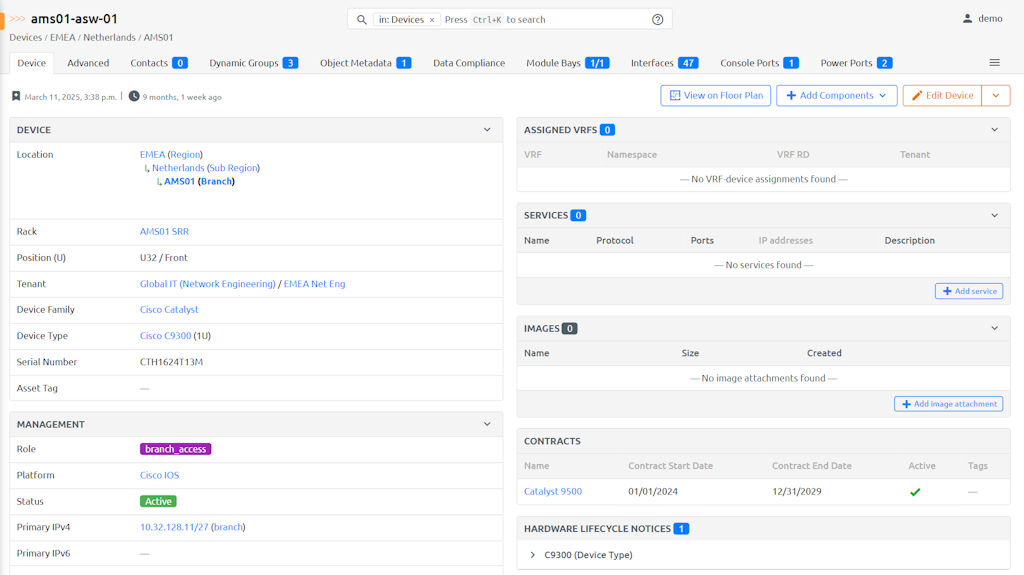Click Add image attachment button
The width and height of the screenshot is (1024, 575).
(x=948, y=404)
